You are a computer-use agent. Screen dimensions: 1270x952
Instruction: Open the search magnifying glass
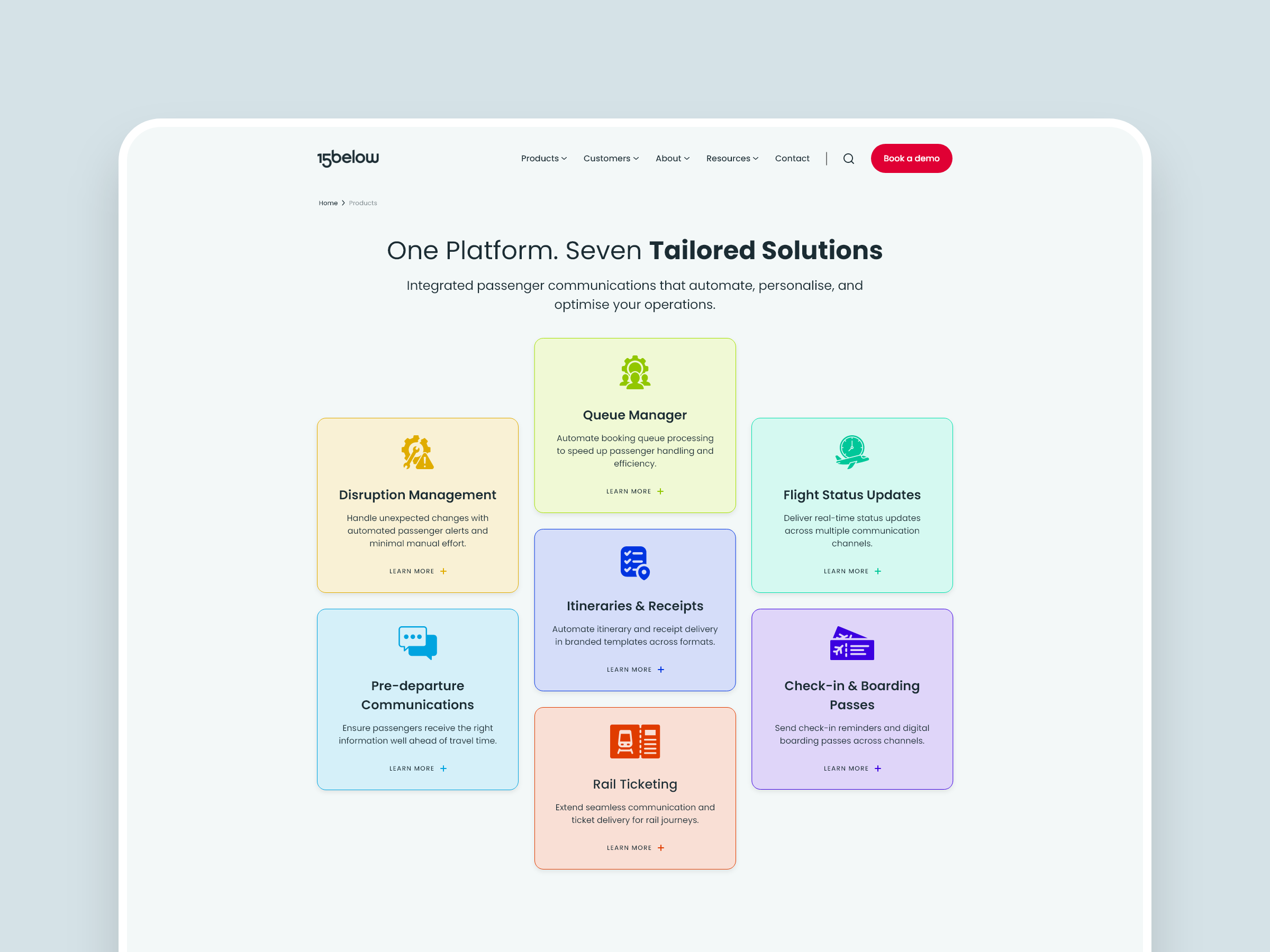[x=849, y=158]
